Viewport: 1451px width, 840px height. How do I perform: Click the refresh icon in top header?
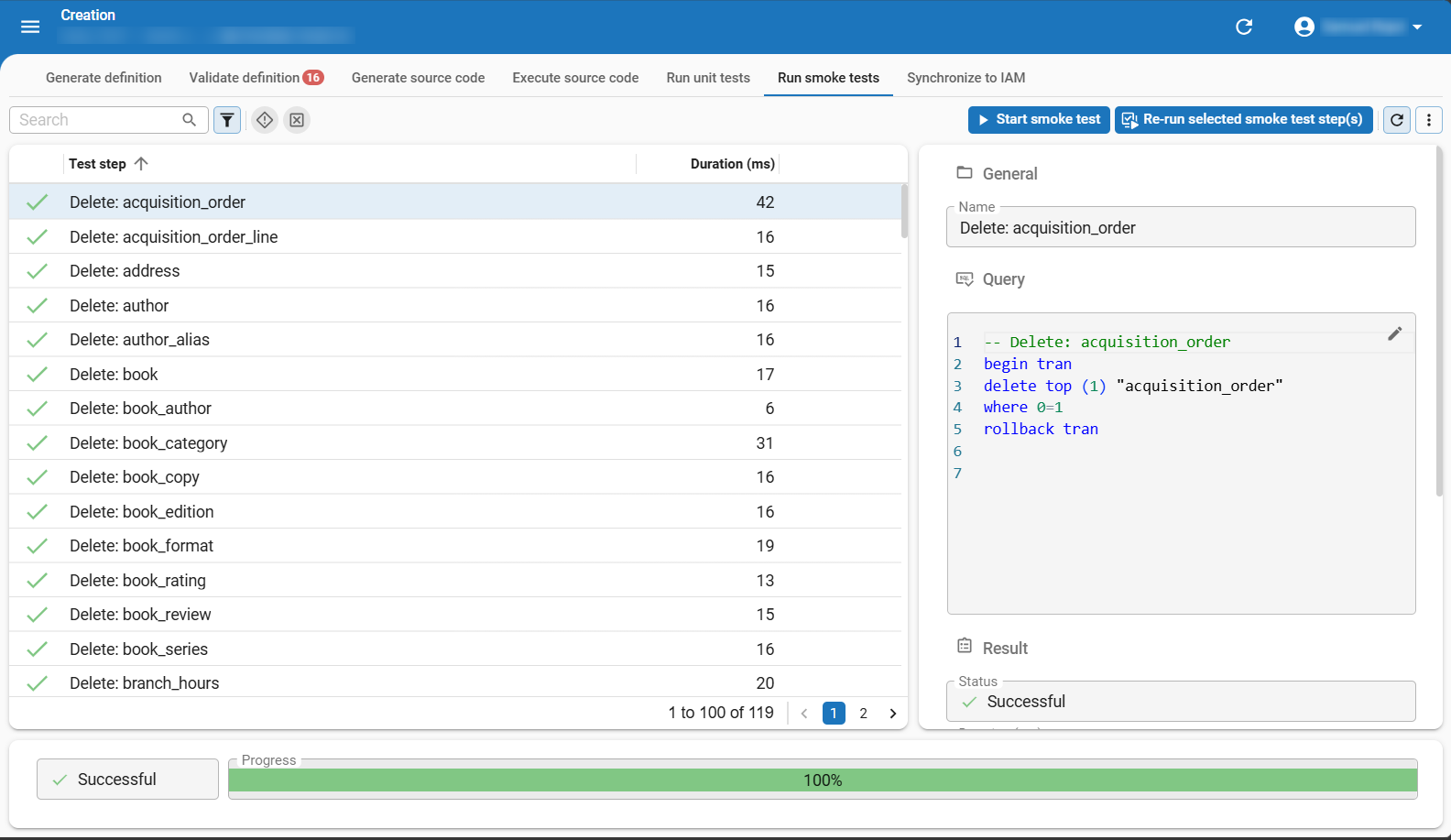pos(1244,27)
